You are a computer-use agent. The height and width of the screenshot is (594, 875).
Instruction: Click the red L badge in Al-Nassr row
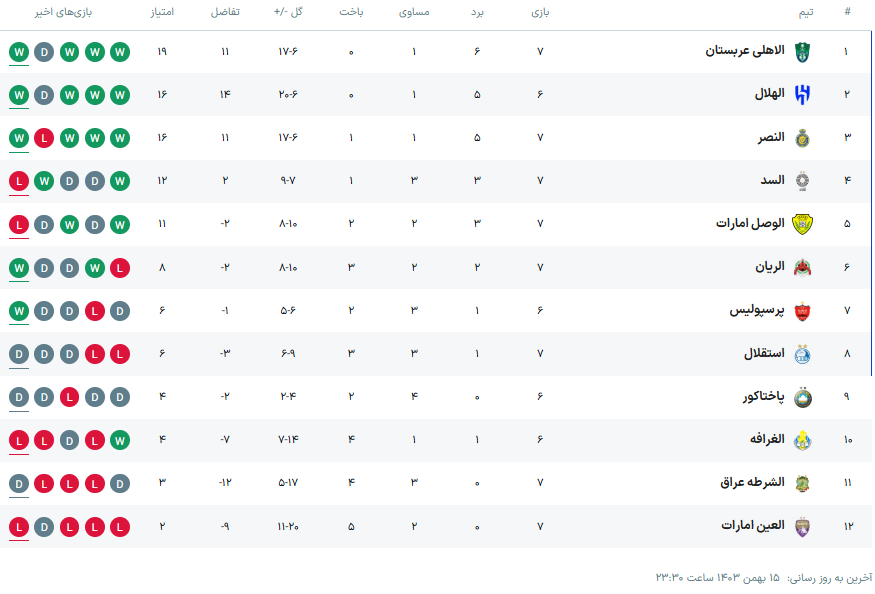point(44,138)
